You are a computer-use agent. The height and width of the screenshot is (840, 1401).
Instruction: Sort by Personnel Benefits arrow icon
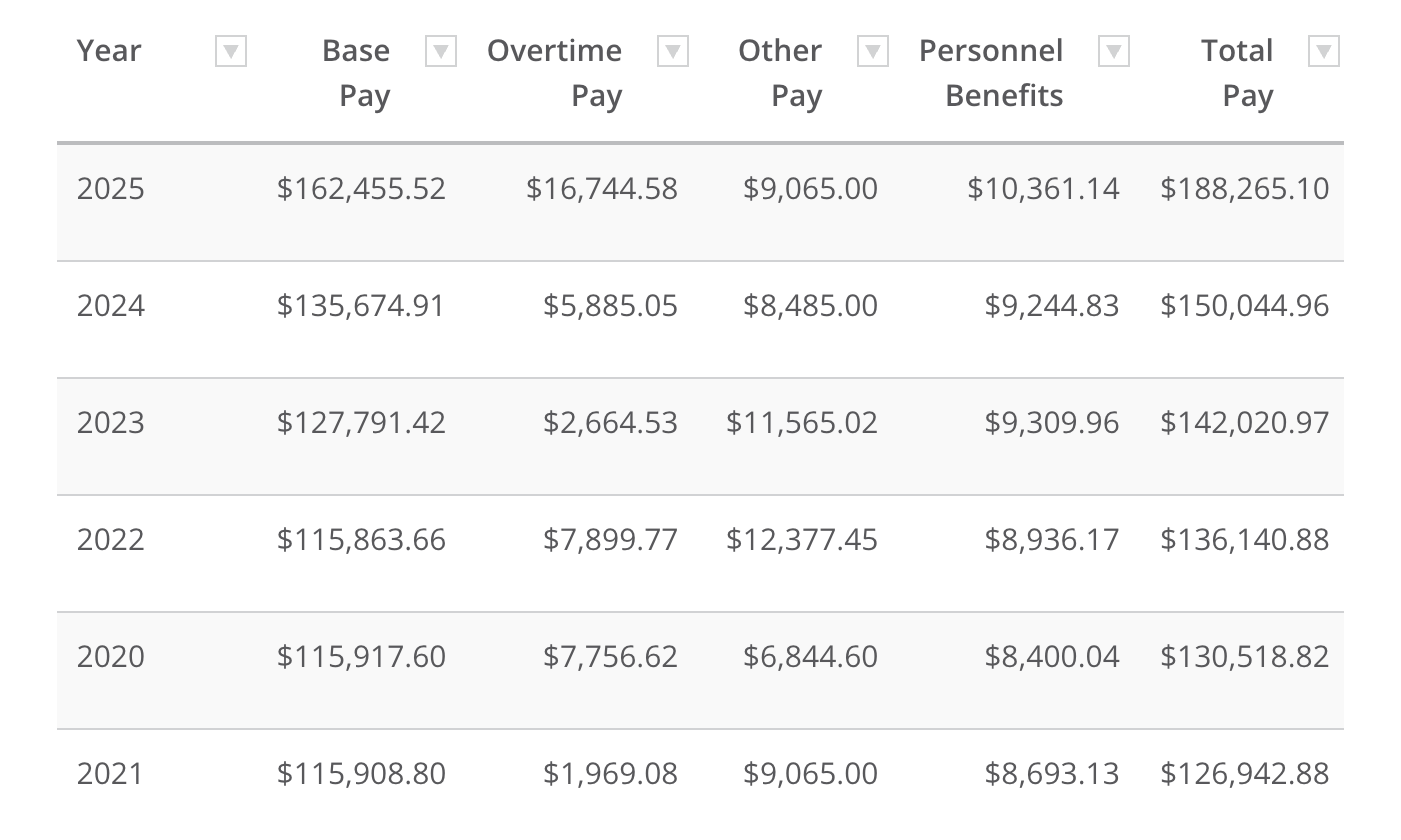1114,51
